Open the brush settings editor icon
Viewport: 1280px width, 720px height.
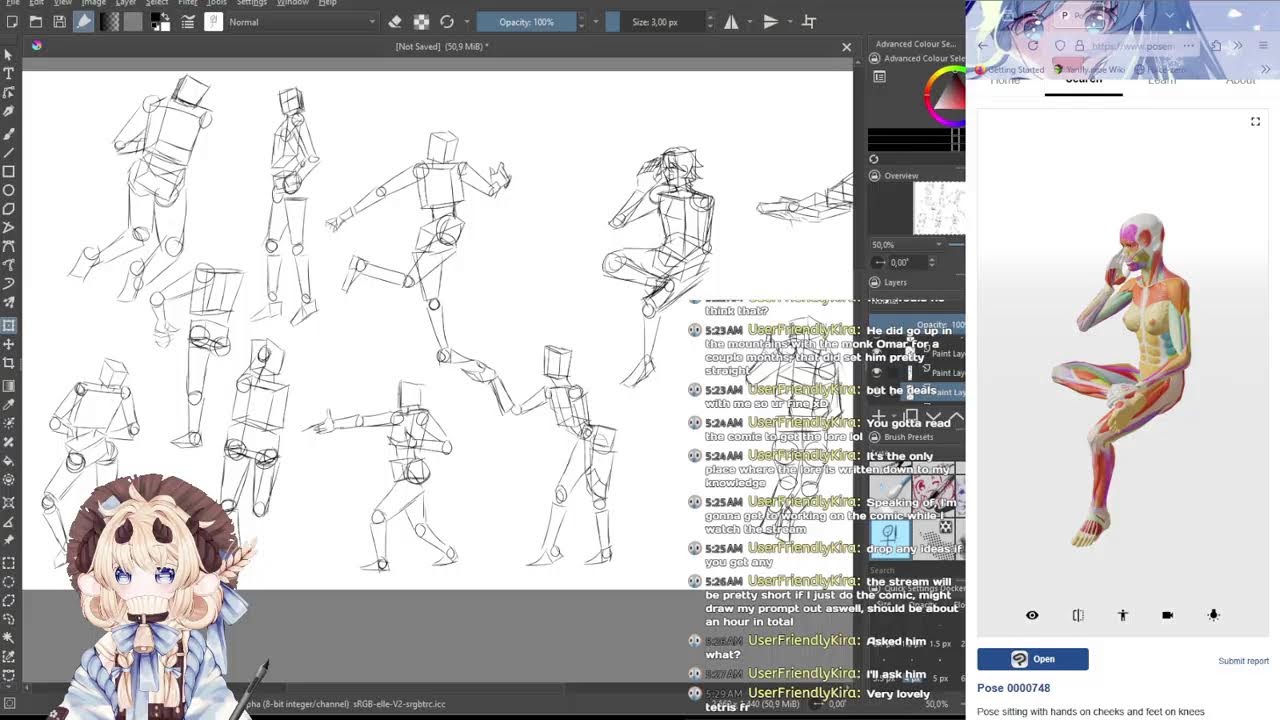click(x=188, y=22)
